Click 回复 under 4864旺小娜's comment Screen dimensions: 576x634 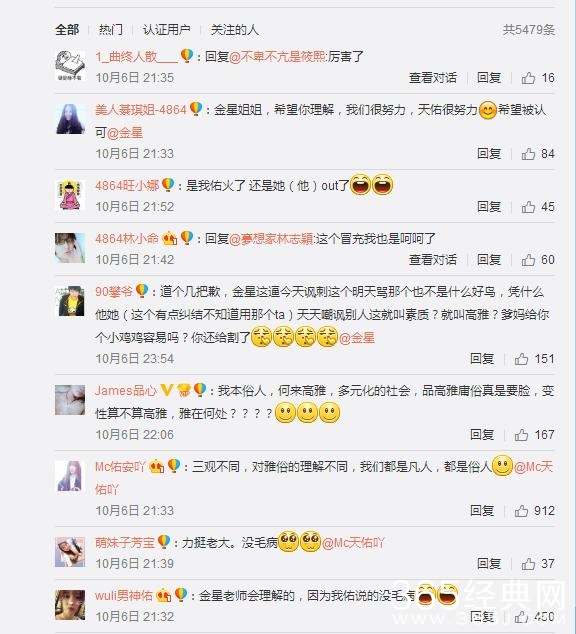click(489, 207)
